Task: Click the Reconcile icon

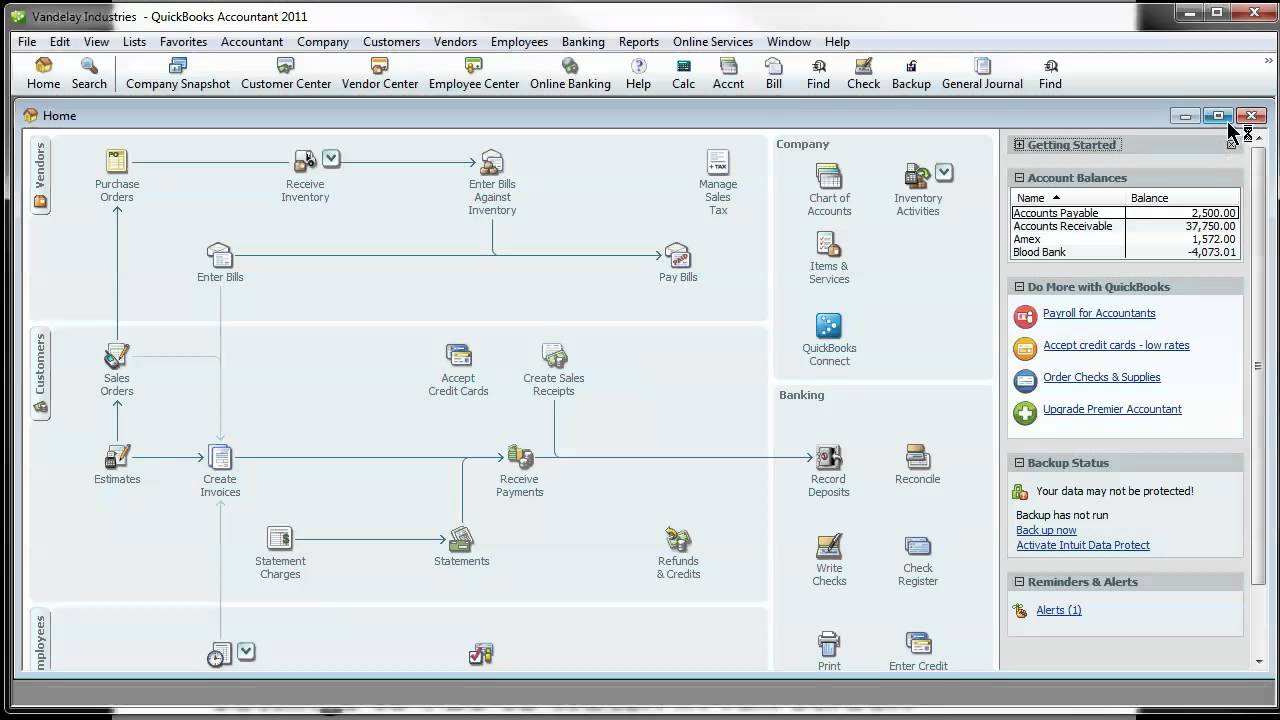Action: click(x=918, y=457)
